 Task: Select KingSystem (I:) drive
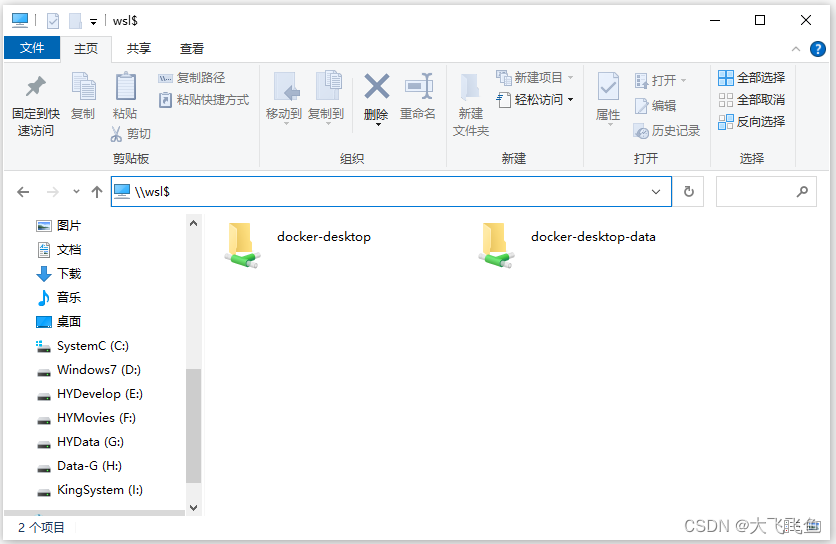tap(90, 490)
